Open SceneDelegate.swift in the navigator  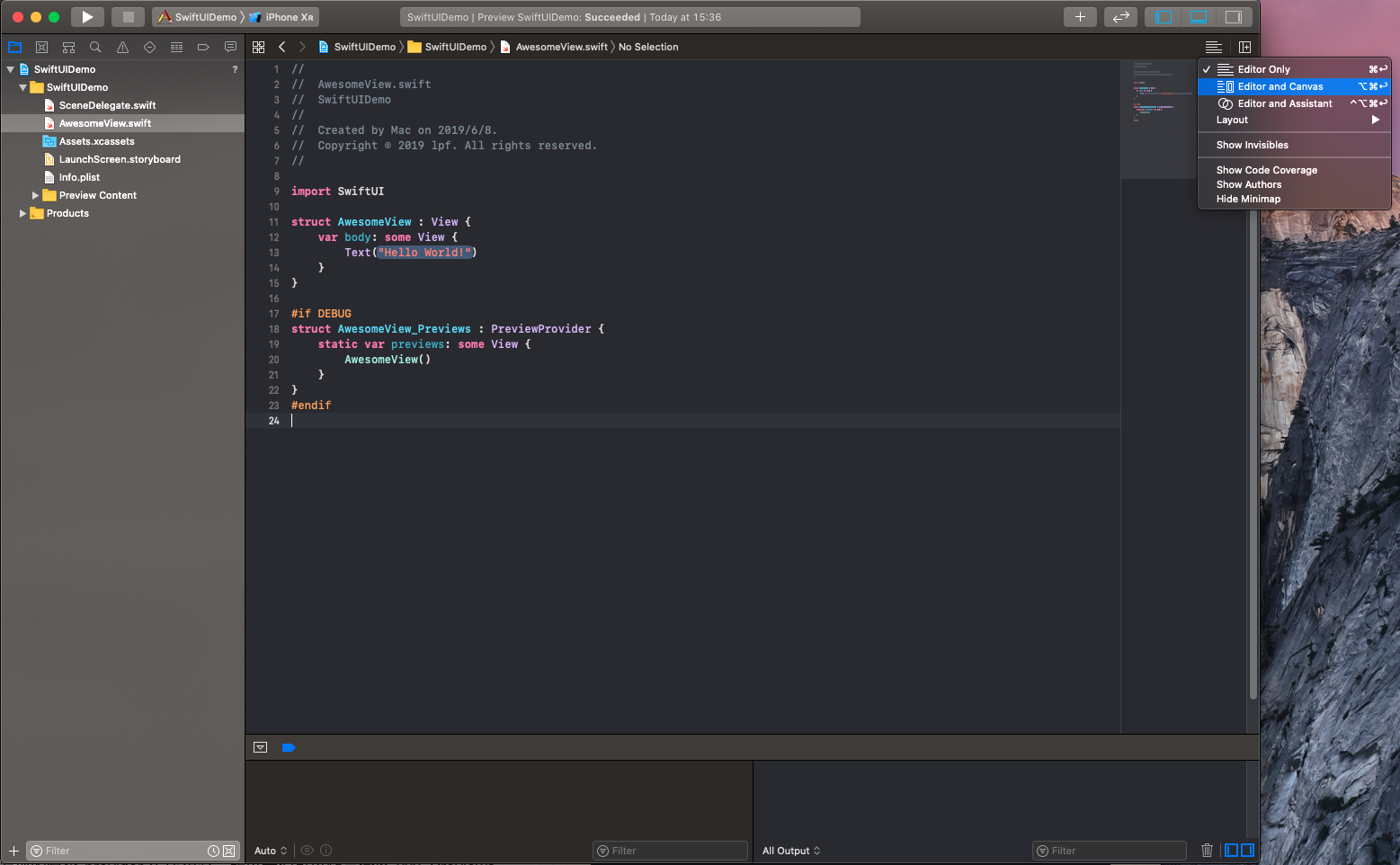point(107,105)
